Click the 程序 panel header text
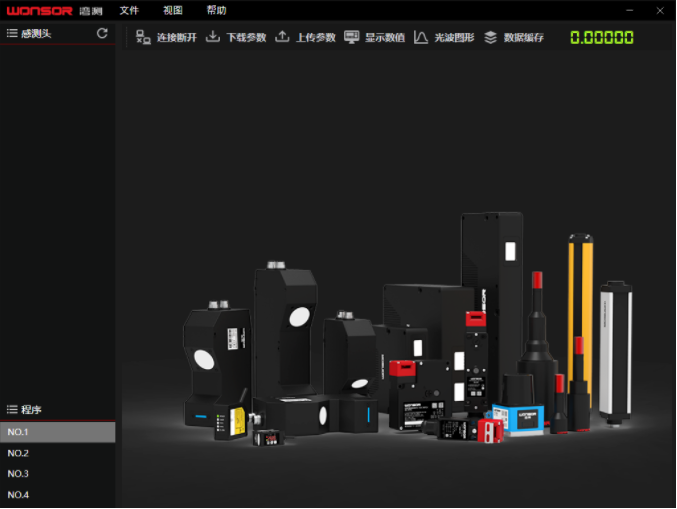The image size is (677, 509). click(31, 409)
